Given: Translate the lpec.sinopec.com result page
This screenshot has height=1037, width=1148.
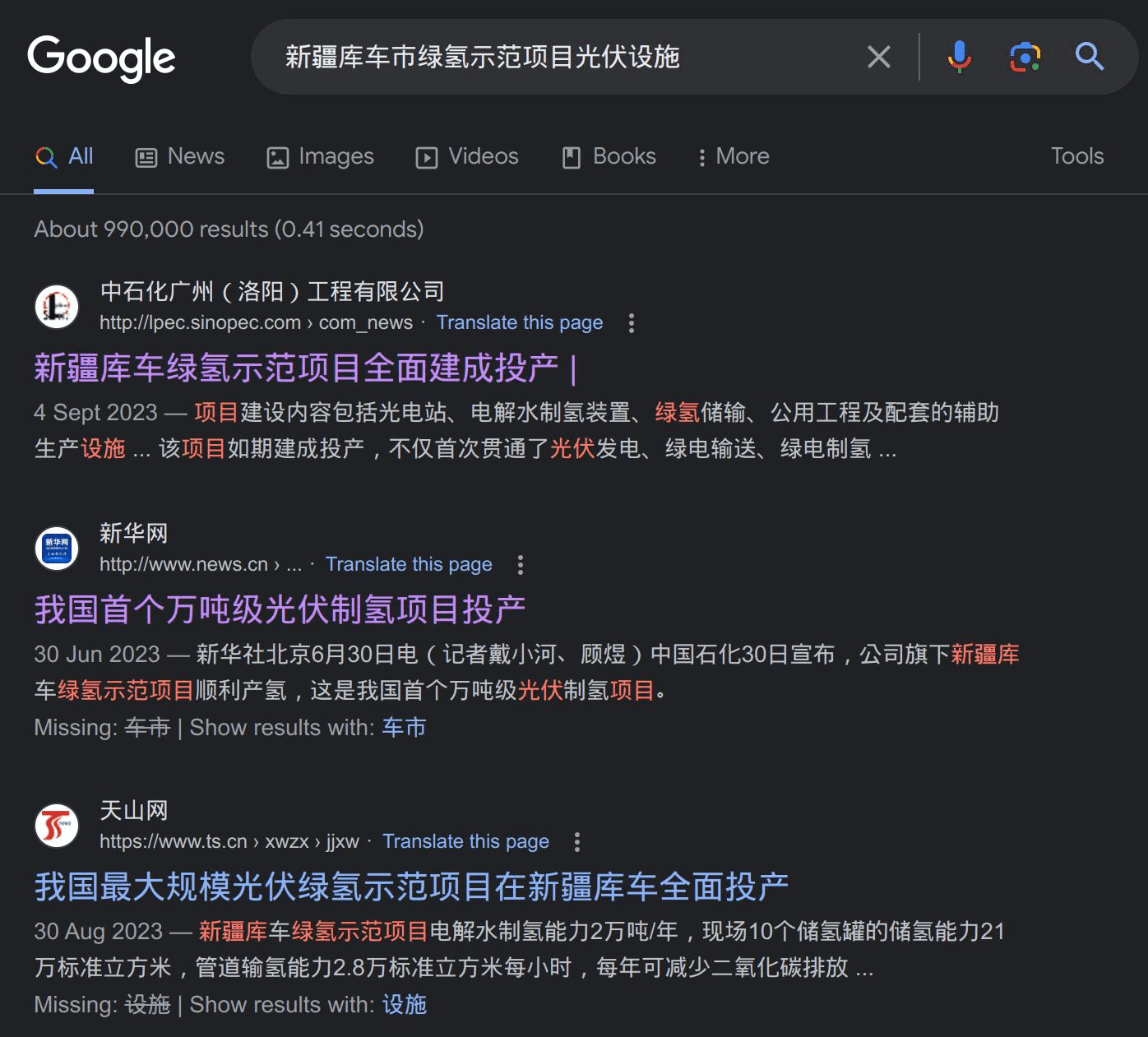Looking at the screenshot, I should [x=520, y=322].
